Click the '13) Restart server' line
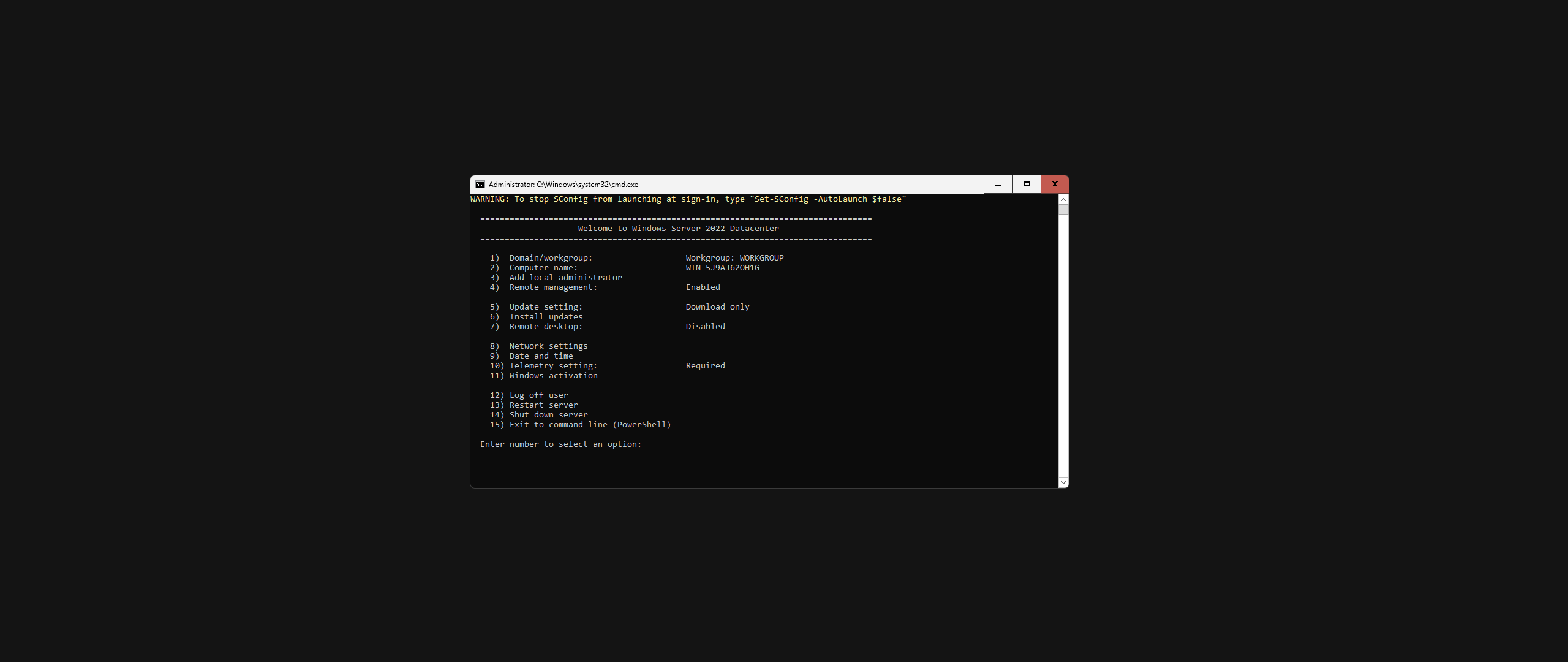The height and width of the screenshot is (662, 1568). pyautogui.click(x=533, y=405)
